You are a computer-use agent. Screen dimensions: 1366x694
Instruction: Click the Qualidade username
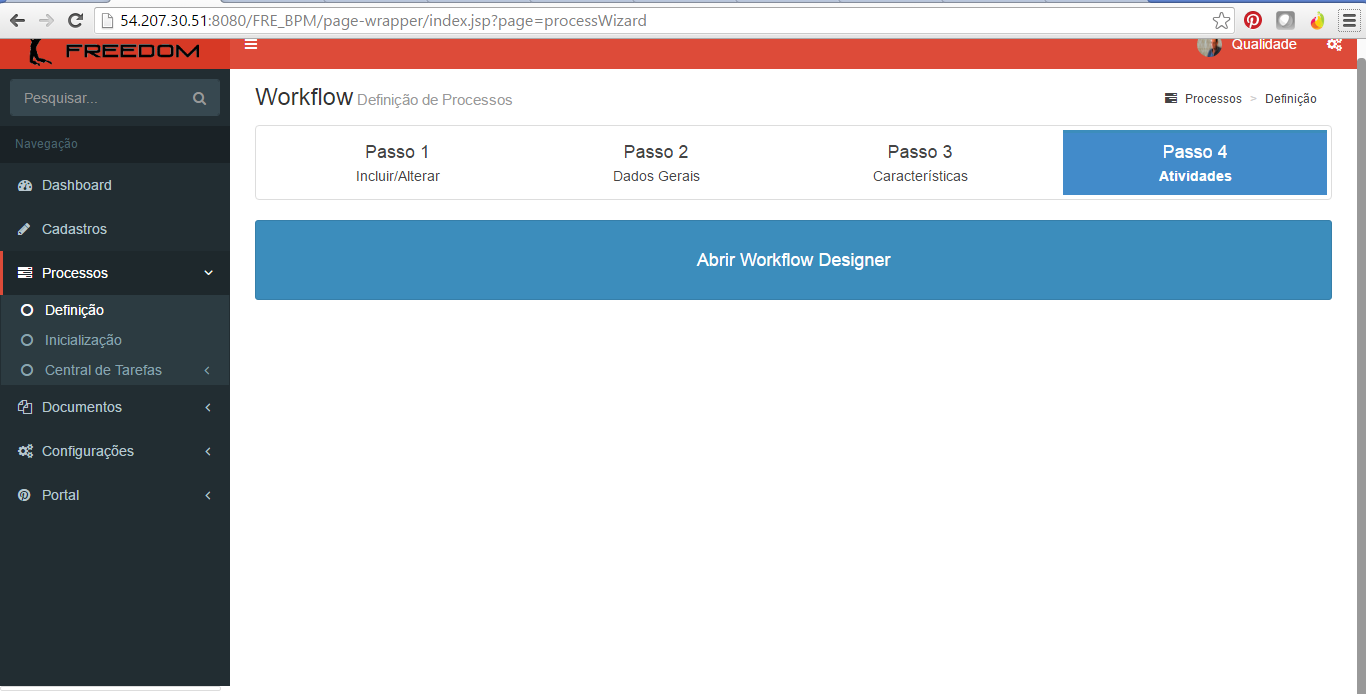(1264, 44)
